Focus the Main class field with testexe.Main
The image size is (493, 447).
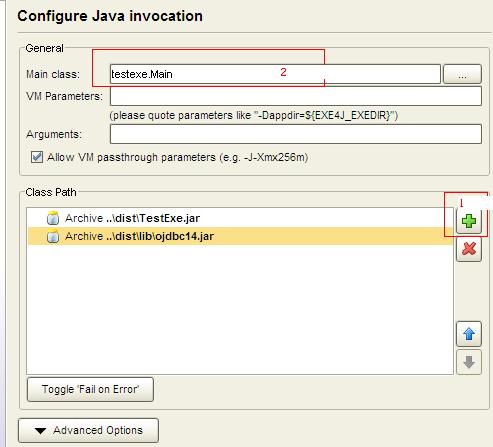(x=275, y=74)
